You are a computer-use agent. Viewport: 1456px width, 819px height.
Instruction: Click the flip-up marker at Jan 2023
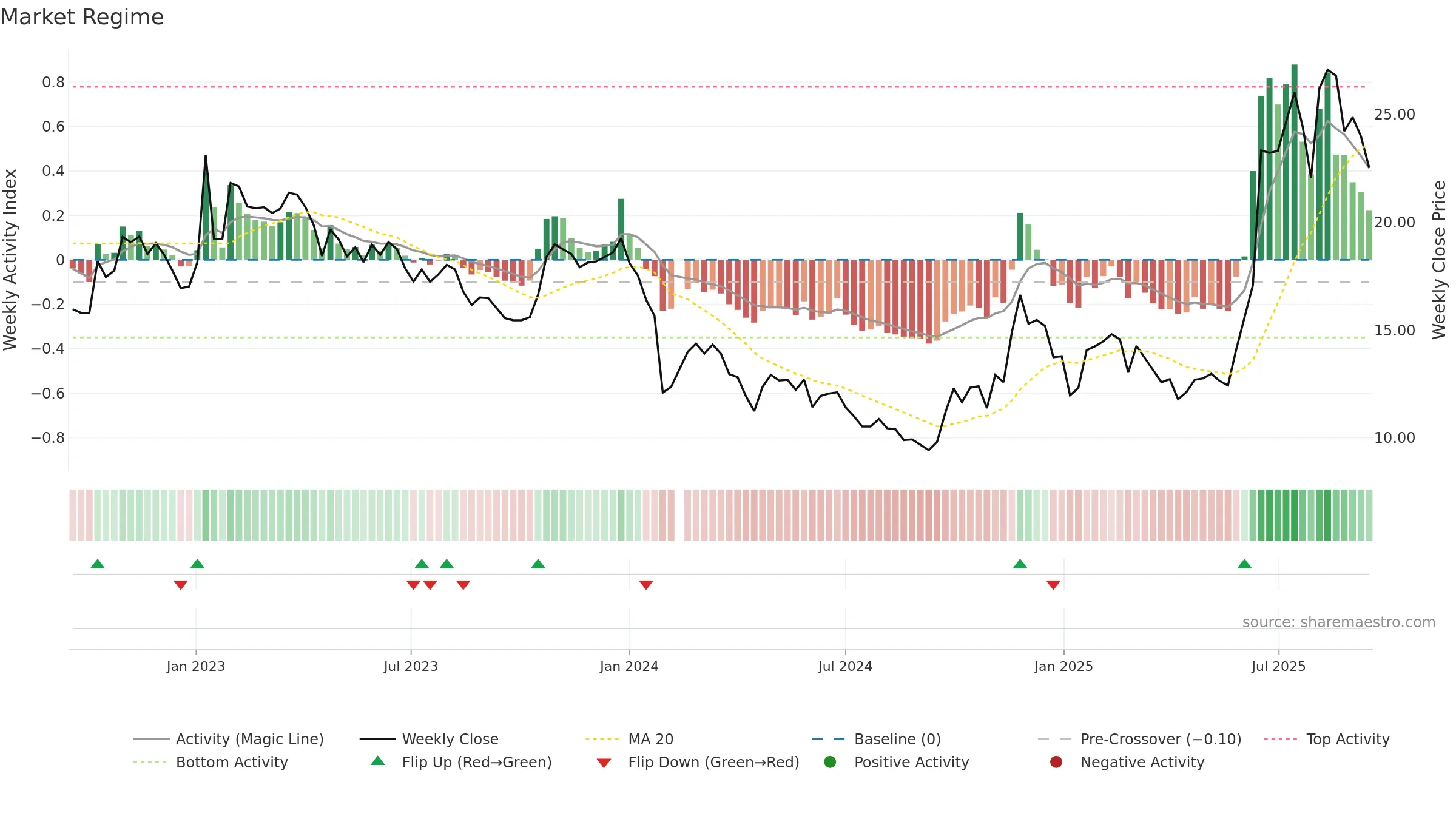pyautogui.click(x=197, y=564)
